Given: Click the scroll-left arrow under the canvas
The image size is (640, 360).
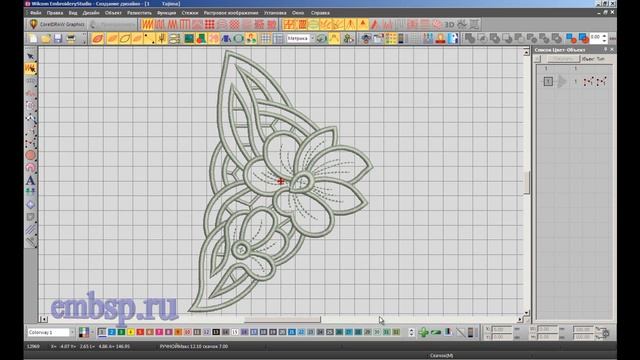Looking at the screenshot, I should pos(44,320).
